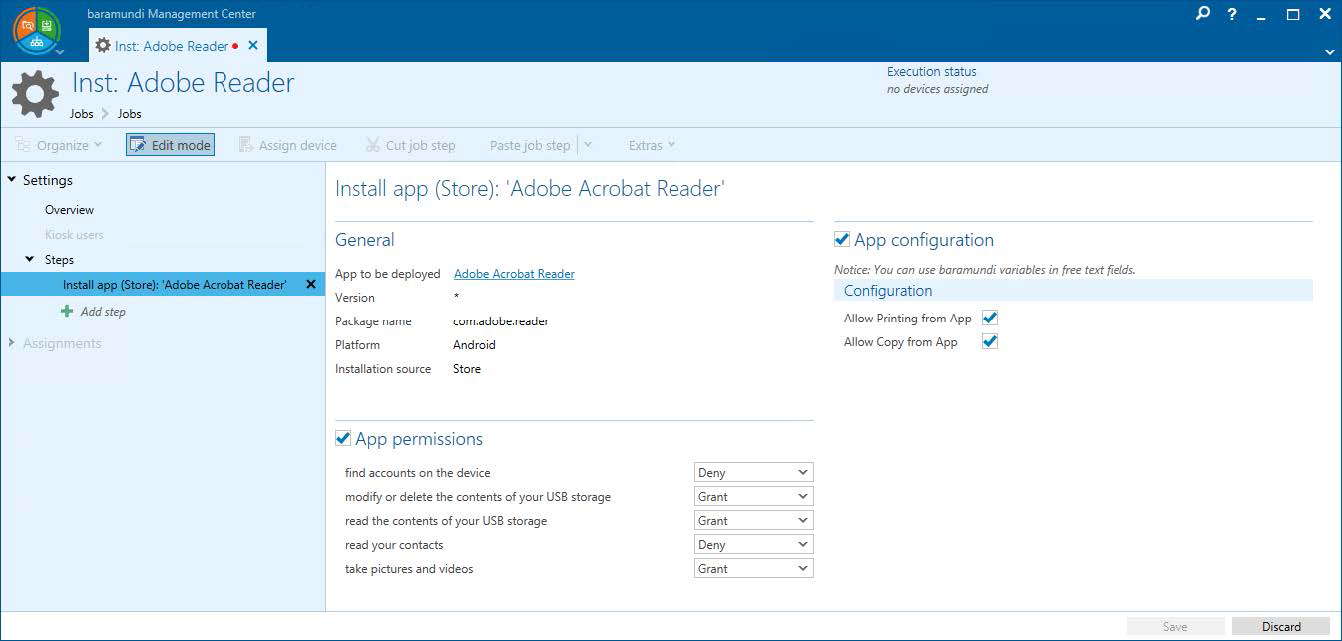Open Paste job step dropdown arrow
This screenshot has height=641, width=1342.
(588, 145)
